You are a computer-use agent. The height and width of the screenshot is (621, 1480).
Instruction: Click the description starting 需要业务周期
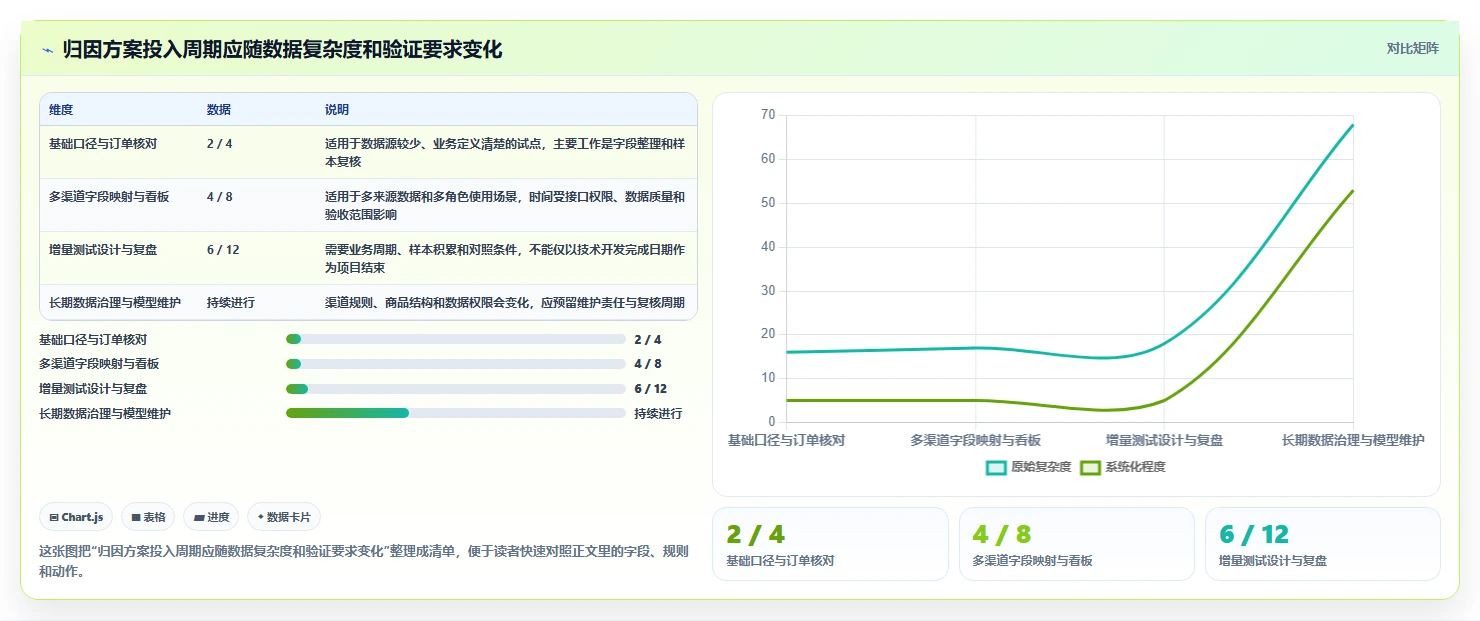click(505, 258)
